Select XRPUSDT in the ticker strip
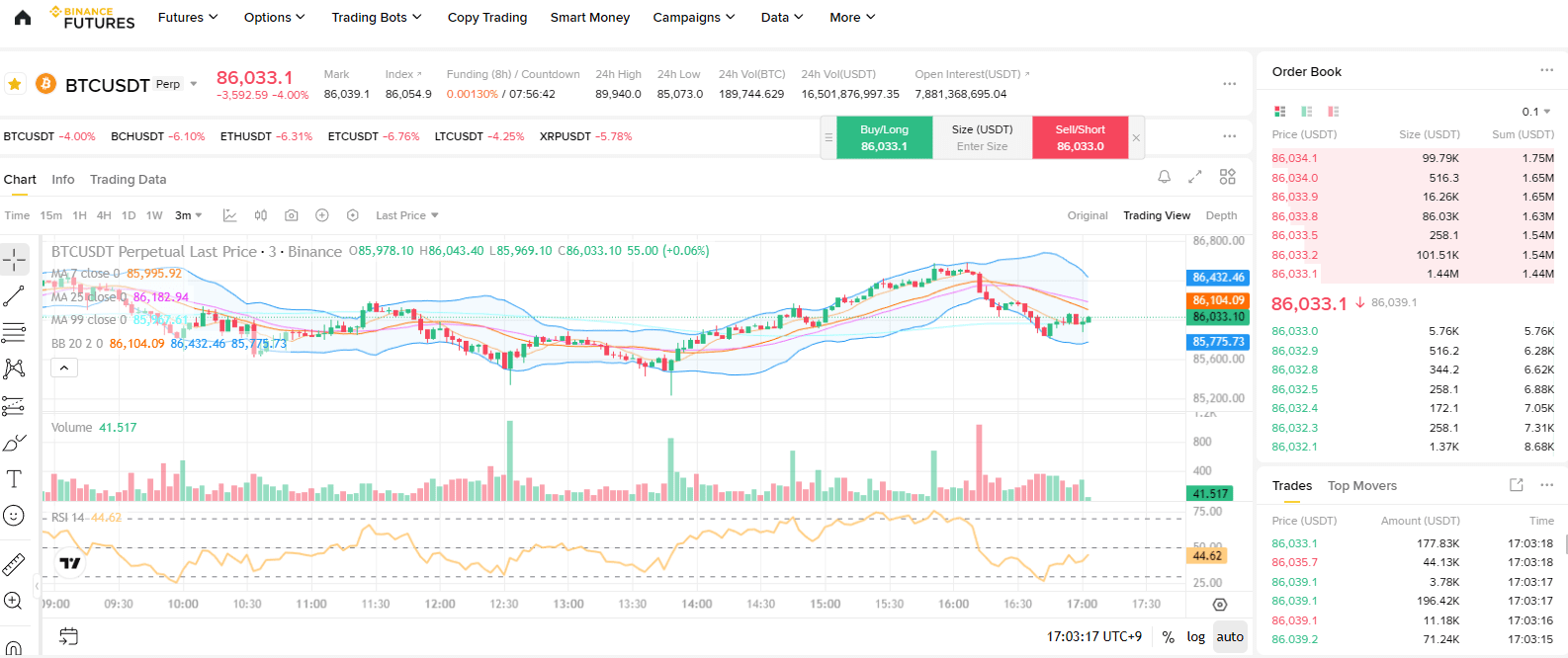The image size is (1568, 658). [585, 136]
